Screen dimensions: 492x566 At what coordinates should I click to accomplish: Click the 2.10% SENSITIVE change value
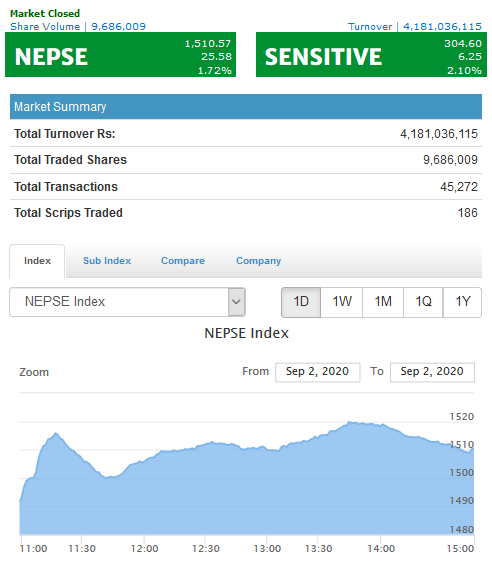tap(464, 70)
